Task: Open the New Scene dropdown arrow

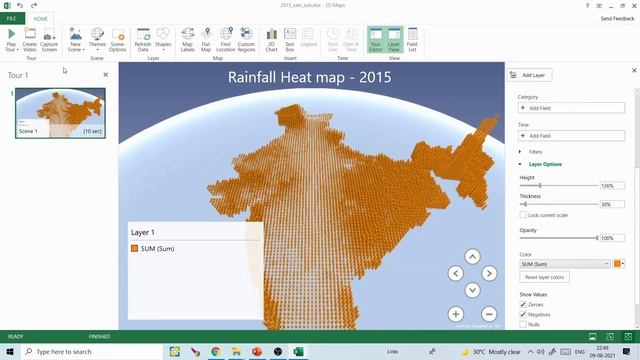Action: [x=83, y=50]
